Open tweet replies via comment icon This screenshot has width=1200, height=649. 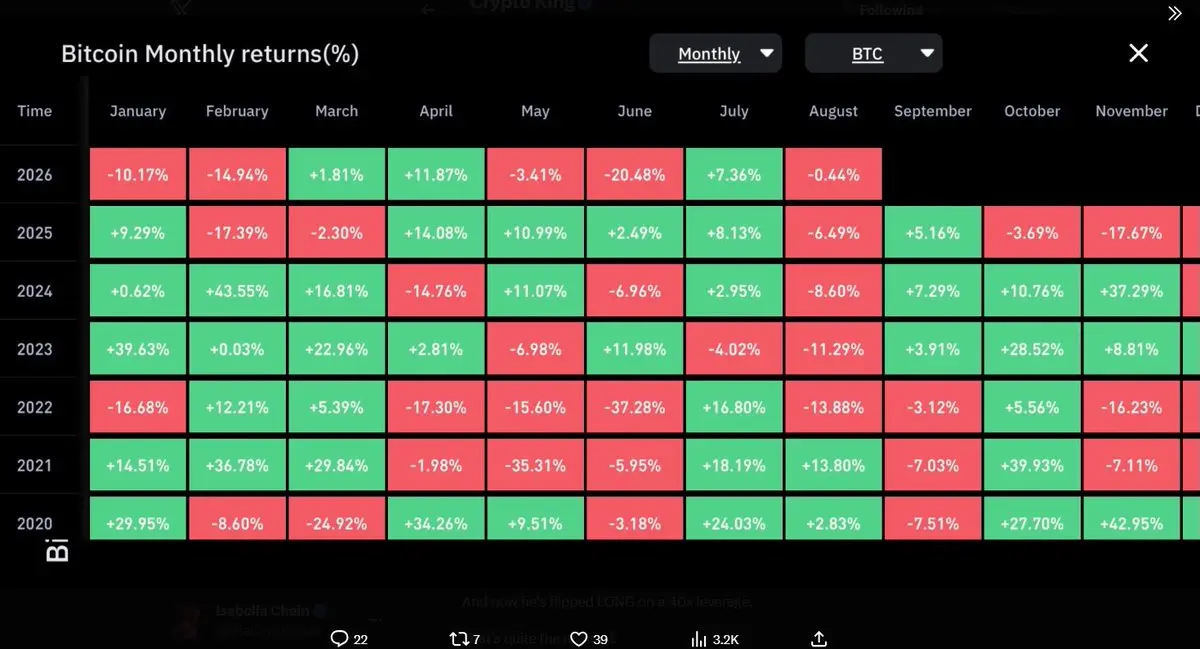[x=339, y=638]
